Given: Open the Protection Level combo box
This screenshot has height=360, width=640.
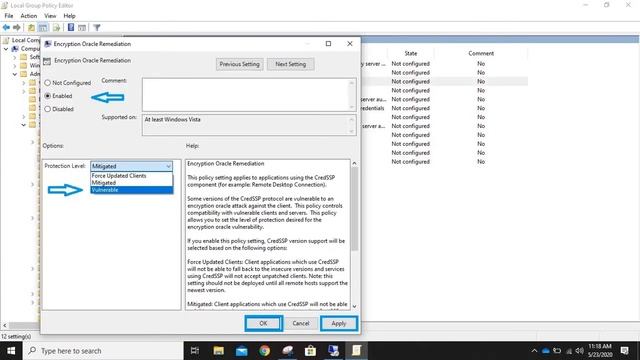Looking at the screenshot, I should coord(131,166).
